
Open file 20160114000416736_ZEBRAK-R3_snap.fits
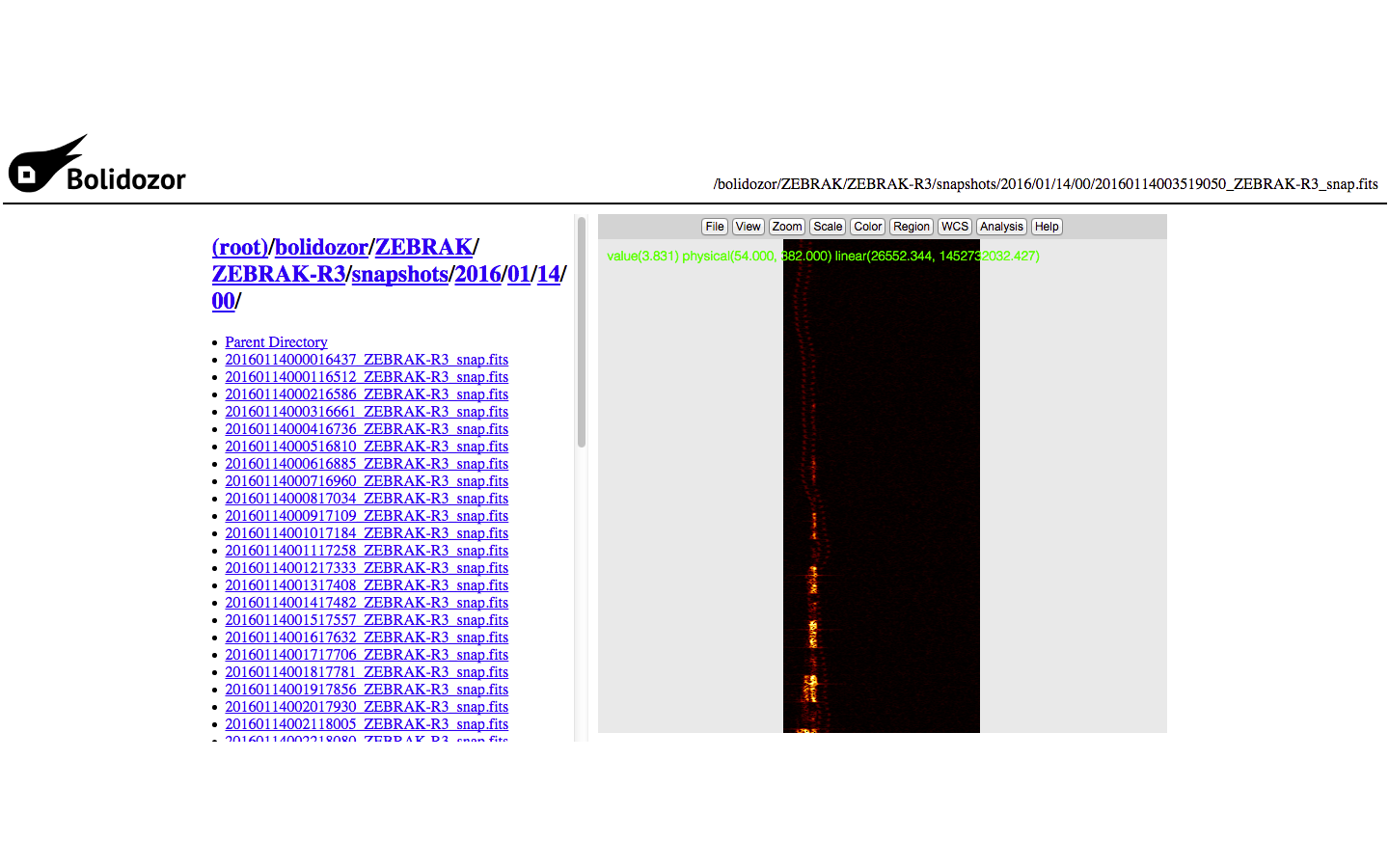[367, 429]
